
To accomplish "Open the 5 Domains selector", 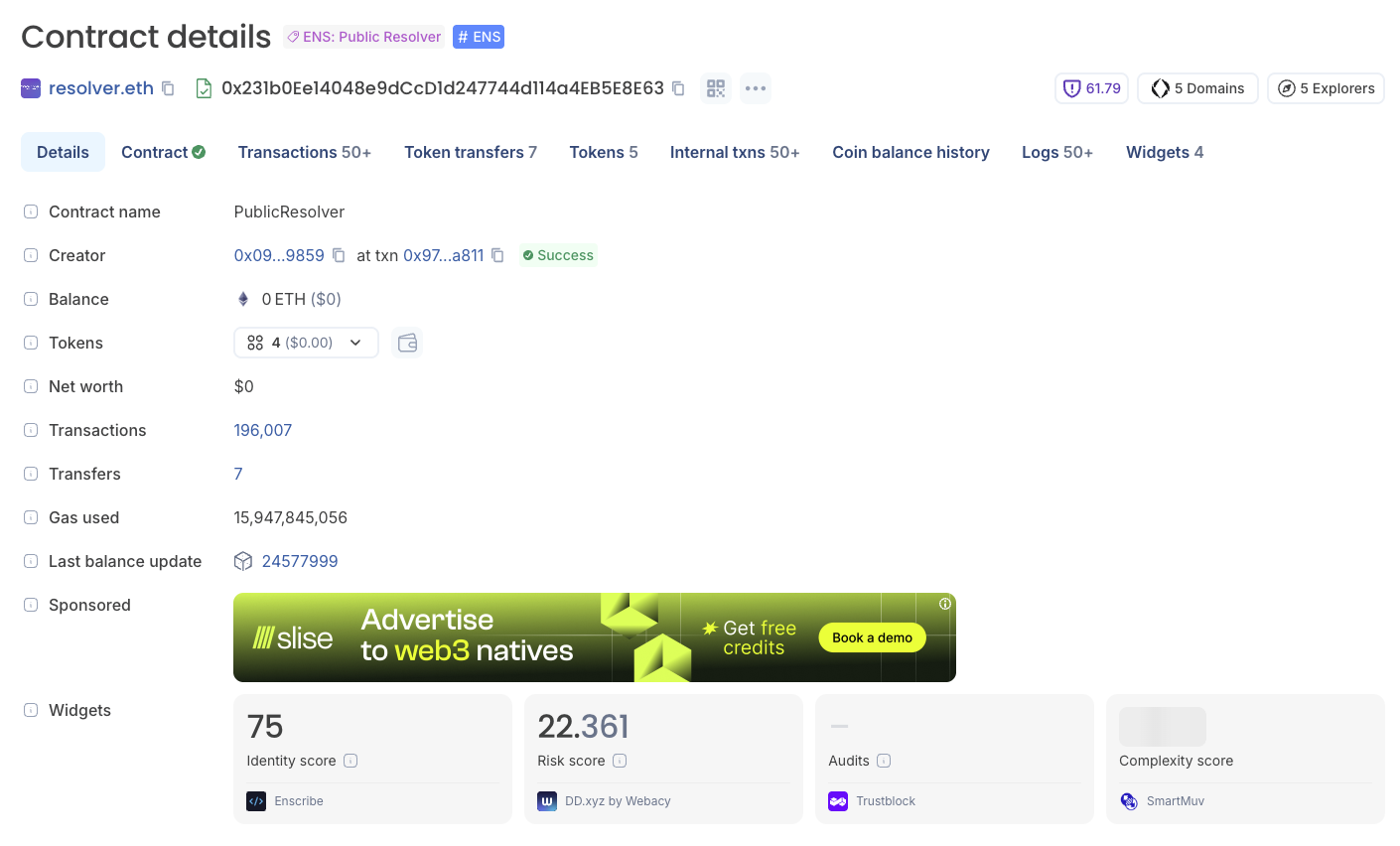I will (1197, 87).
